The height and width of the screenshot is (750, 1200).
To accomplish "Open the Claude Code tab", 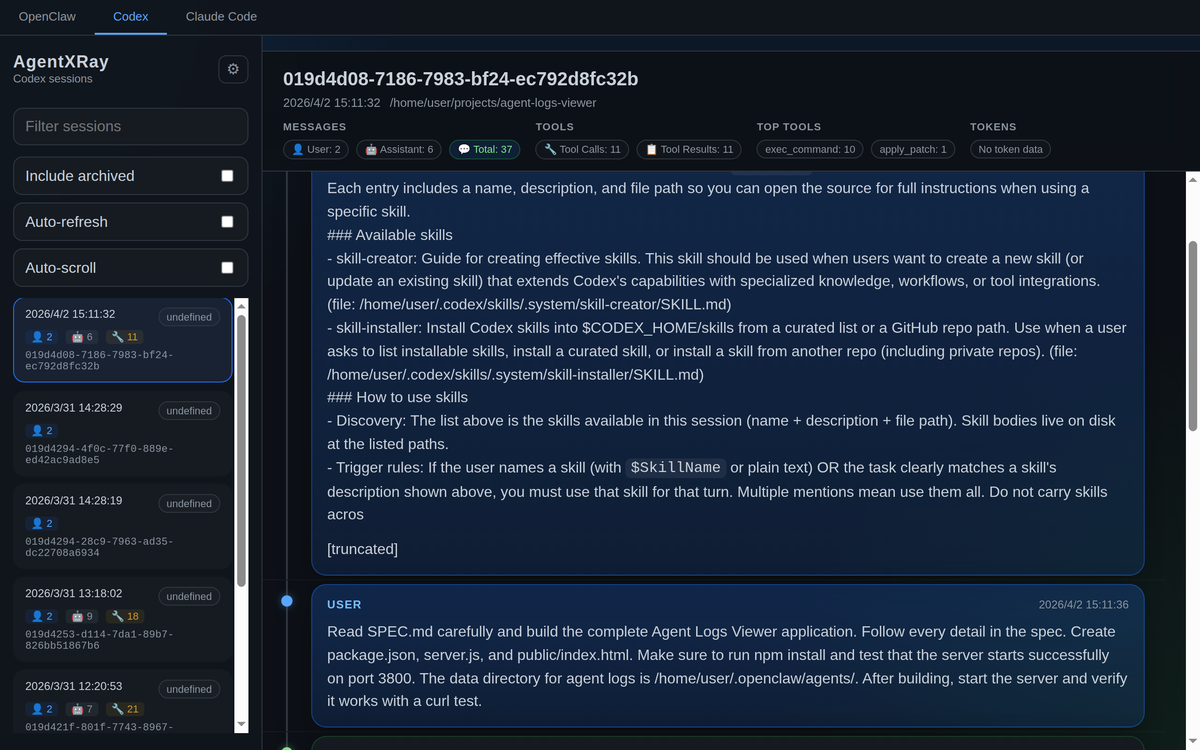I will pyautogui.click(x=221, y=16).
